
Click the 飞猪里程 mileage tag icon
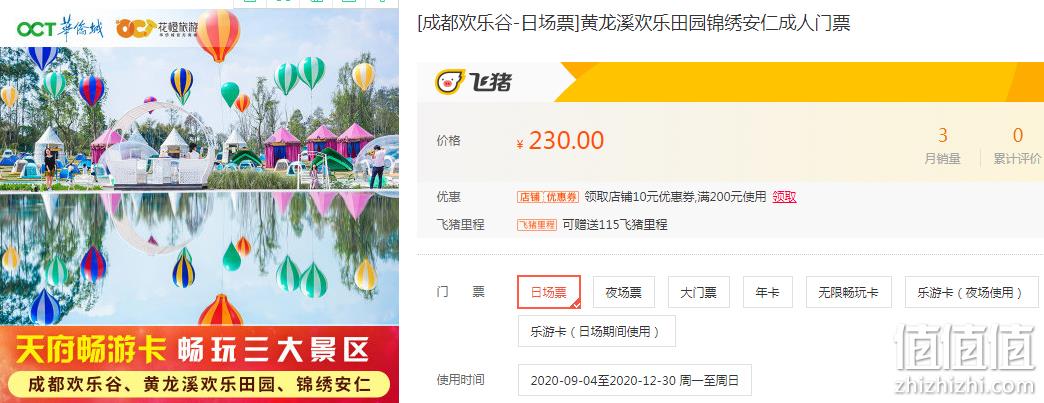pos(537,225)
